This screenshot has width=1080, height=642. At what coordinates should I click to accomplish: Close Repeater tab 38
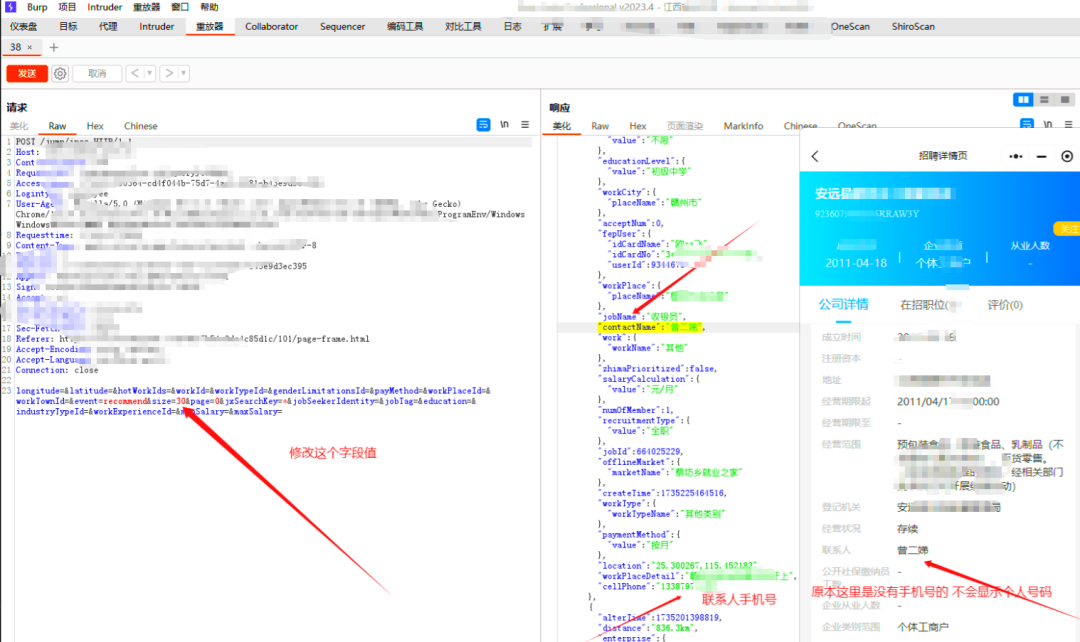pos(30,48)
